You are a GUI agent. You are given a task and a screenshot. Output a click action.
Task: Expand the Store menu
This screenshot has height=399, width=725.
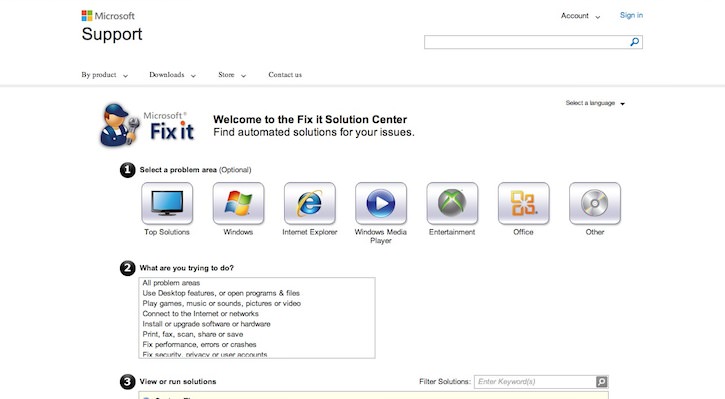coord(232,75)
